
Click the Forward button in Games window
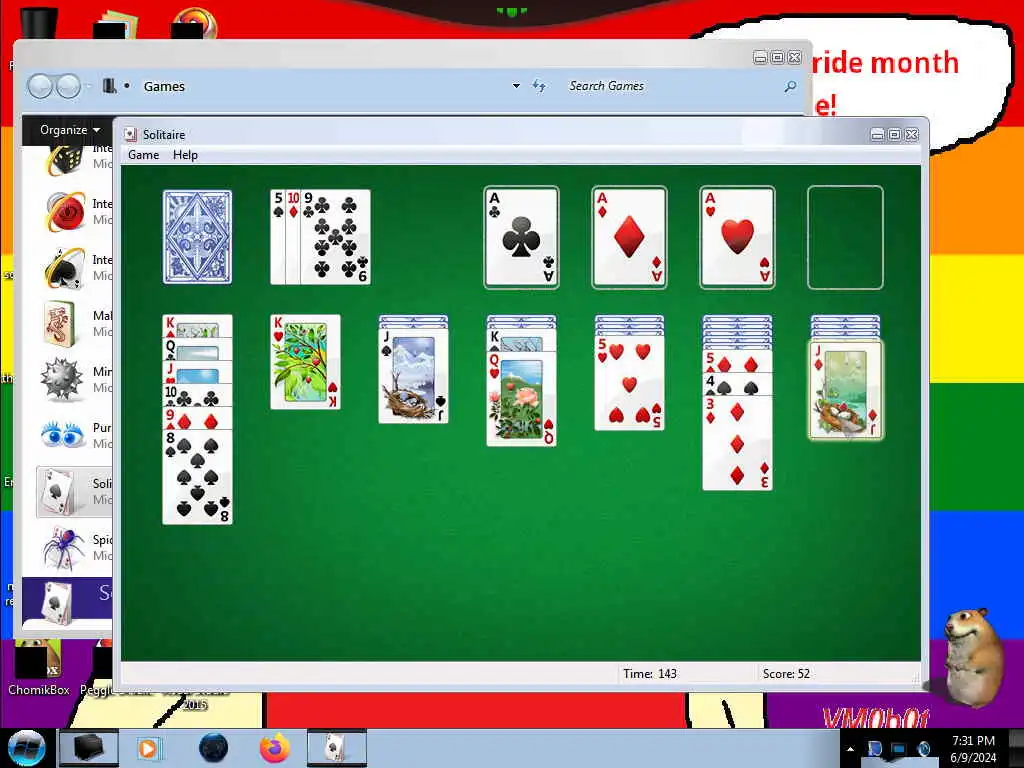(x=68, y=86)
